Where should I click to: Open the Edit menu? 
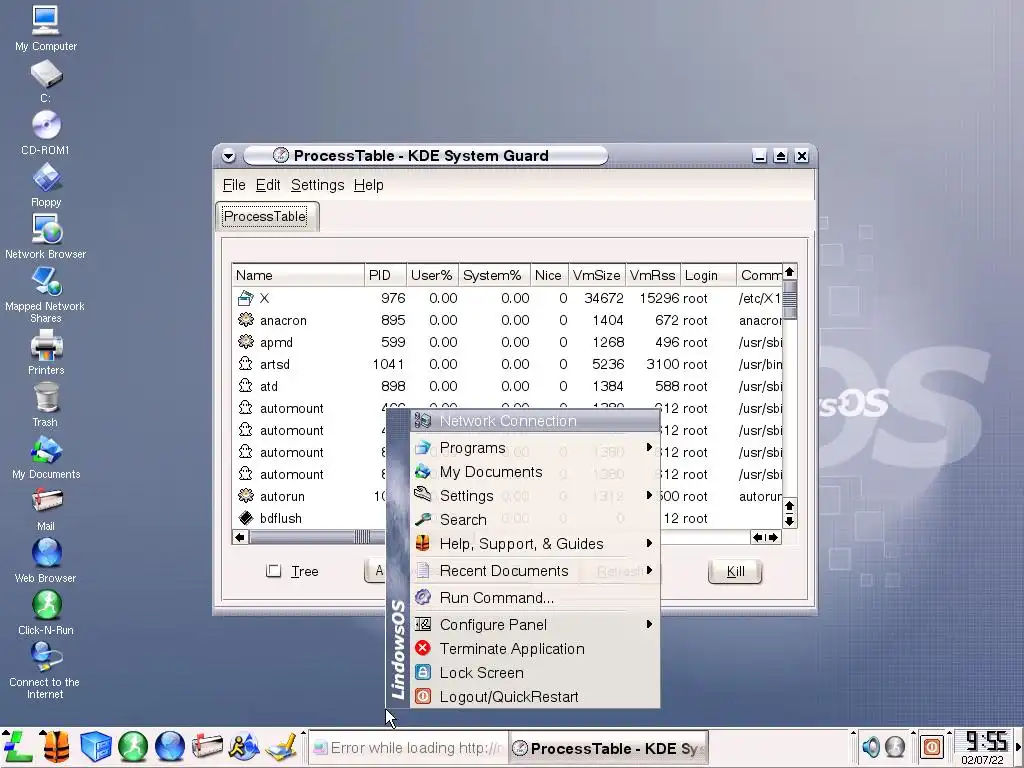tap(268, 185)
